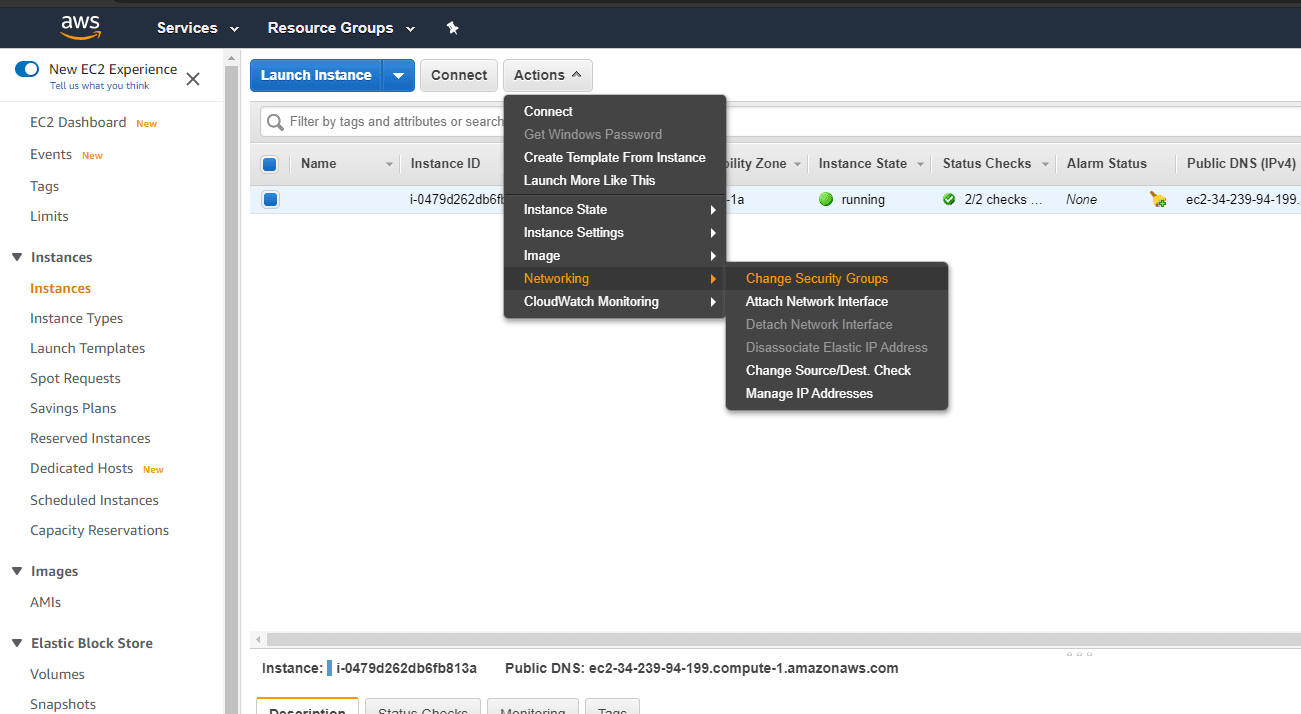This screenshot has height=714, width=1301.
Task: Click the Connect button
Action: 458,75
